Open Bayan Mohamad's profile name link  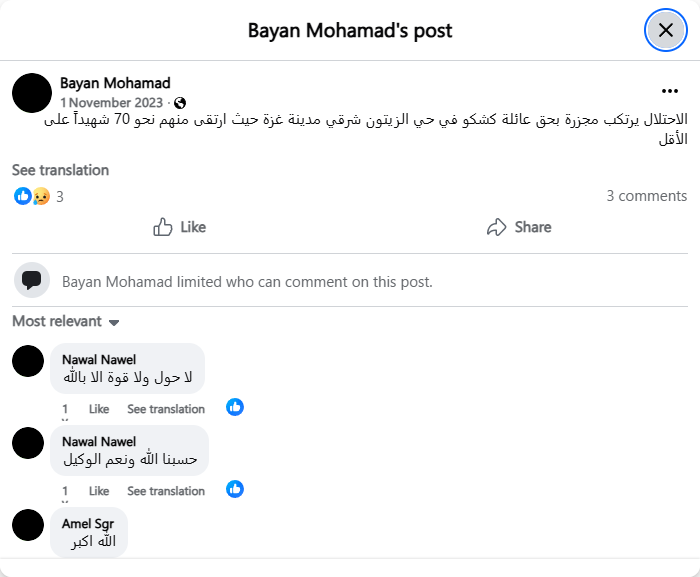pyautogui.click(x=115, y=83)
